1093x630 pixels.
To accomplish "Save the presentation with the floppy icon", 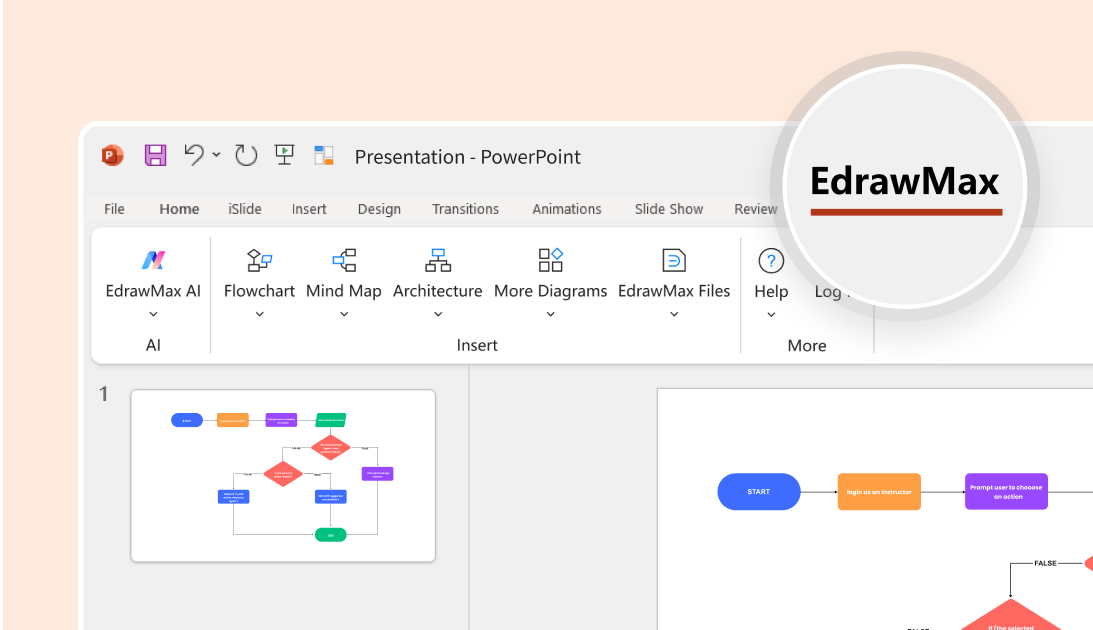I will click(x=155, y=155).
